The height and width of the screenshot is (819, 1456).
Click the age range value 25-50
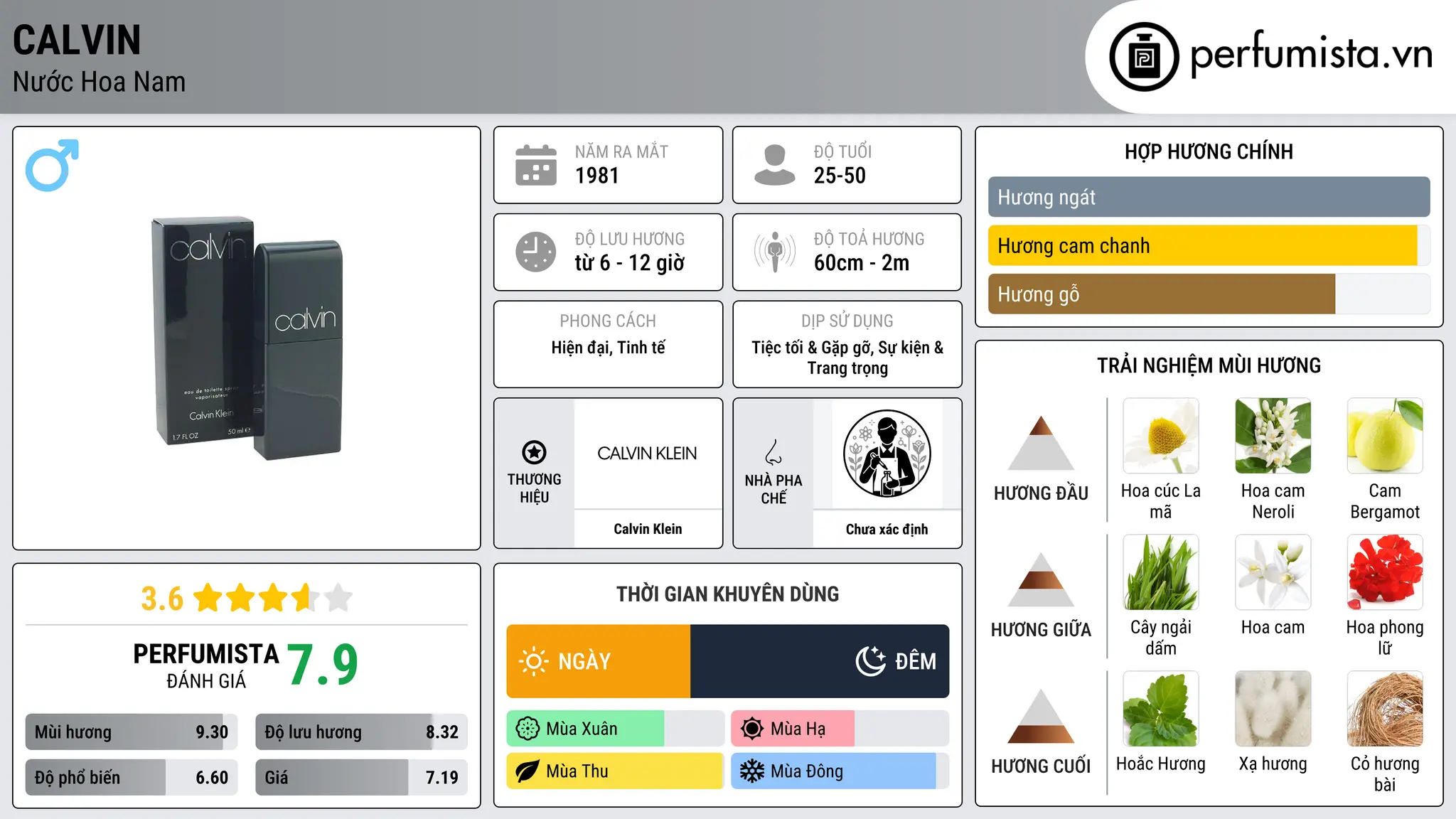tap(840, 176)
